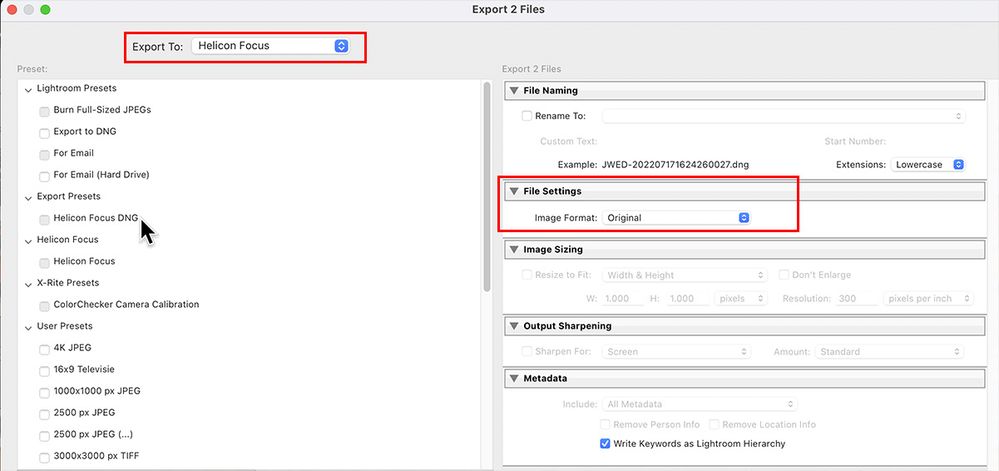Uncheck Write Keywords as Lightroom Hierarchy
This screenshot has height=471, width=999.
(604, 444)
